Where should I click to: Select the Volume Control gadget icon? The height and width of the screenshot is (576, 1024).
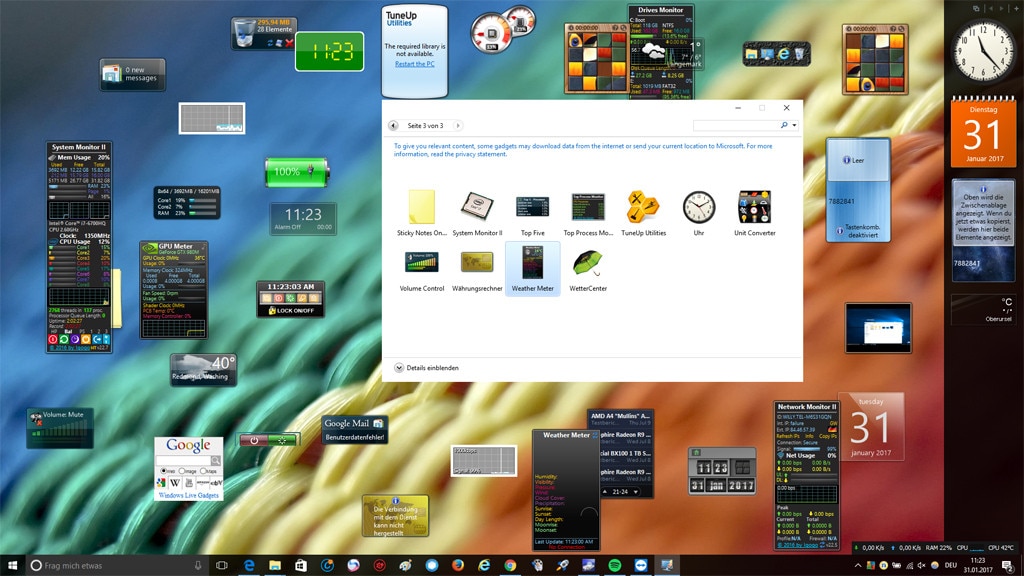422,262
